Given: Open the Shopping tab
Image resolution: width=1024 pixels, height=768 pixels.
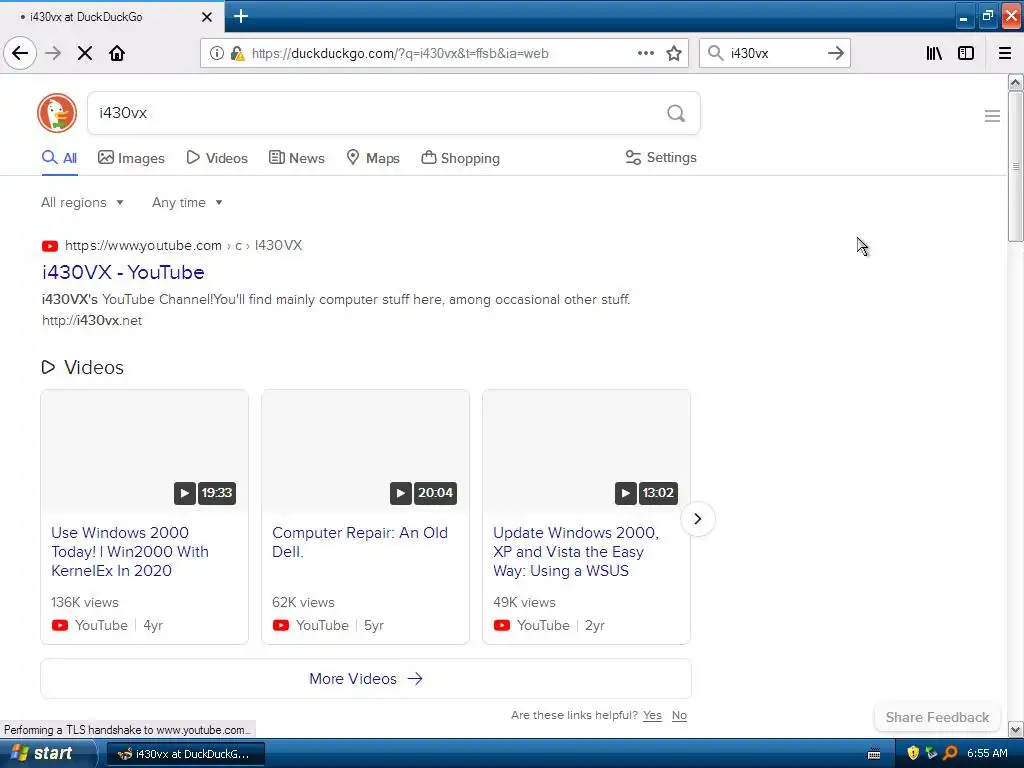Looking at the screenshot, I should [460, 158].
